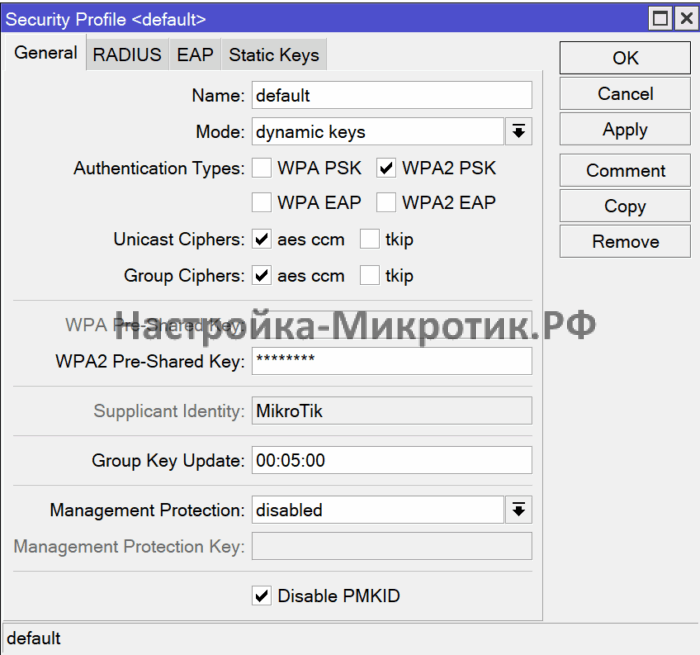Go to the Static Keys tab
Screen dimensions: 700x655
(x=274, y=55)
